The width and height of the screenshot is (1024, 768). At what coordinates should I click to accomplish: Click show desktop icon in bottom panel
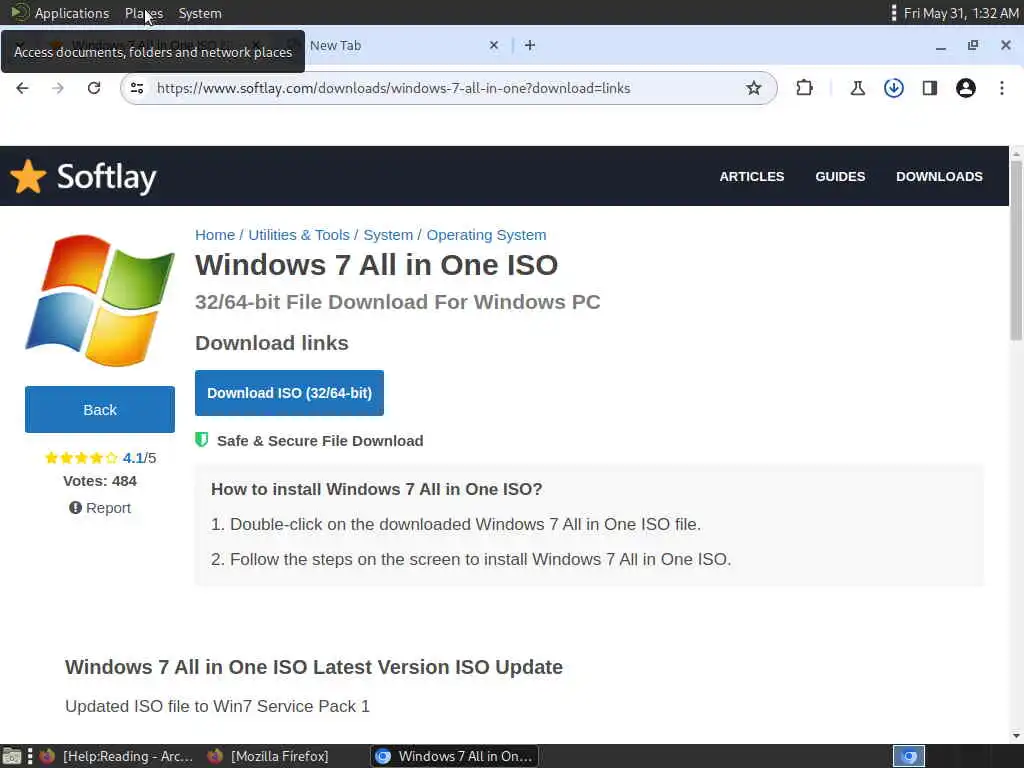tap(12, 756)
